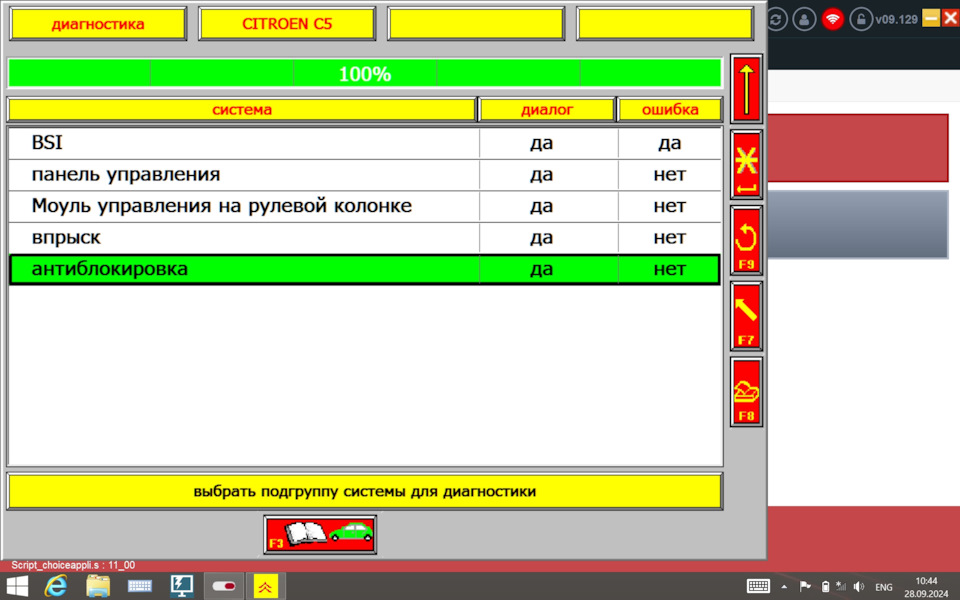960x600 pixels.
Task: Click the volume speaker tray icon
Action: coord(859,587)
